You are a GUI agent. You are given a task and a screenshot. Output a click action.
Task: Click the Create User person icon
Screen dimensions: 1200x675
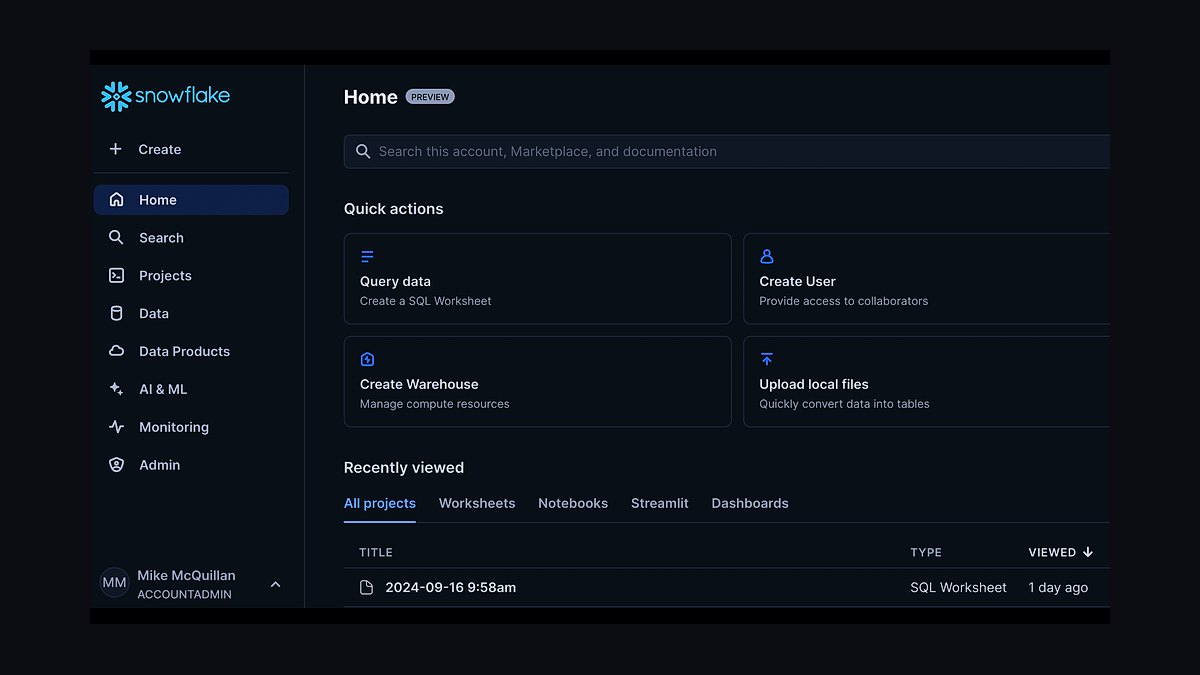coord(767,257)
